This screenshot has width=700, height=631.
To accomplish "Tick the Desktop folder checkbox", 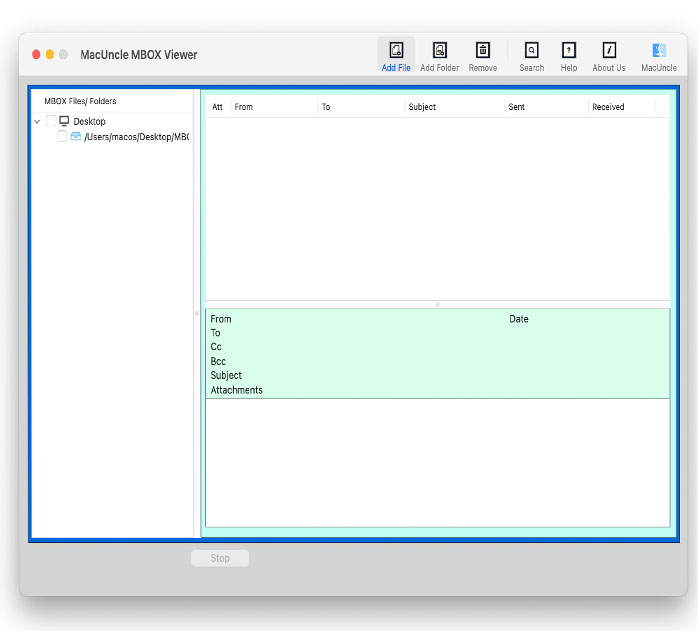I will [x=51, y=121].
